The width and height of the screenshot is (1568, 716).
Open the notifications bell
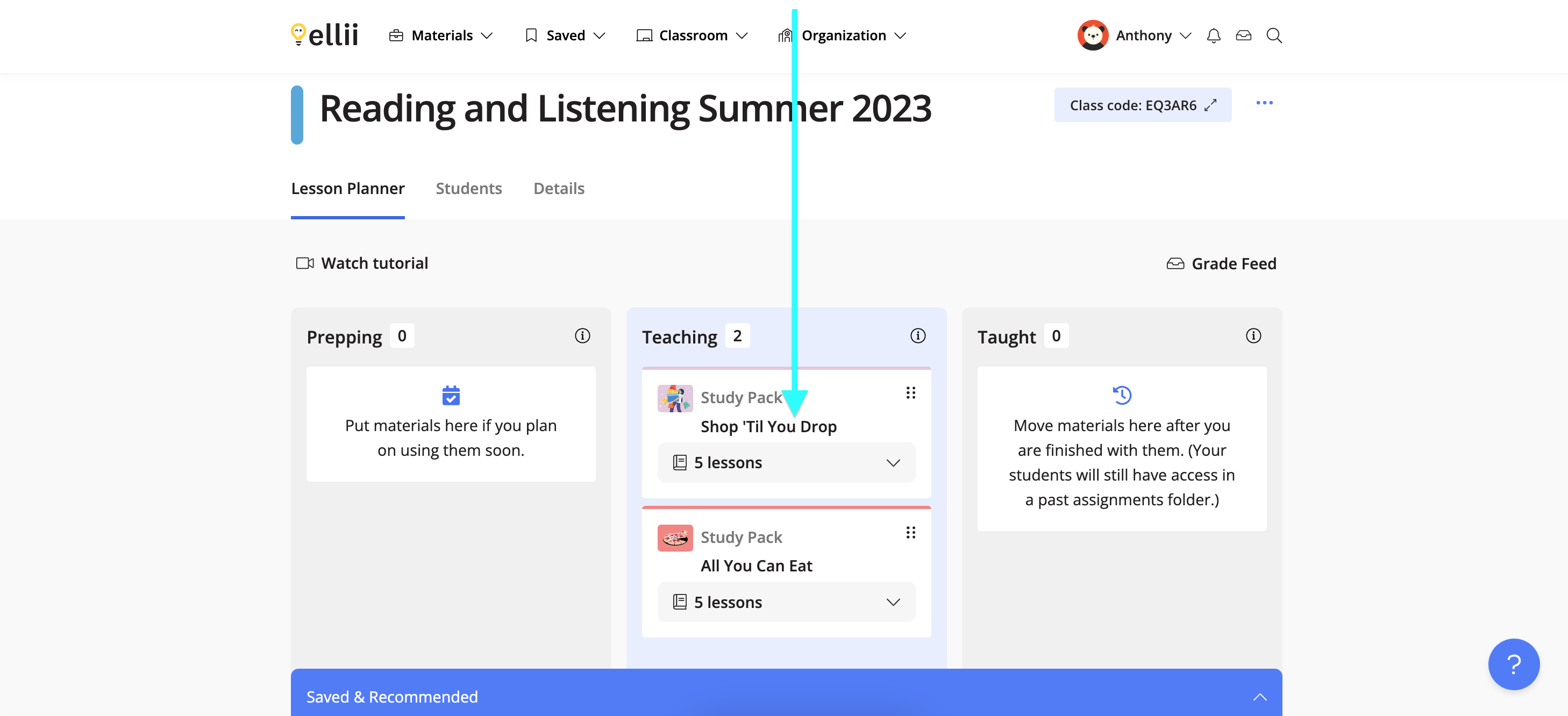1213,36
